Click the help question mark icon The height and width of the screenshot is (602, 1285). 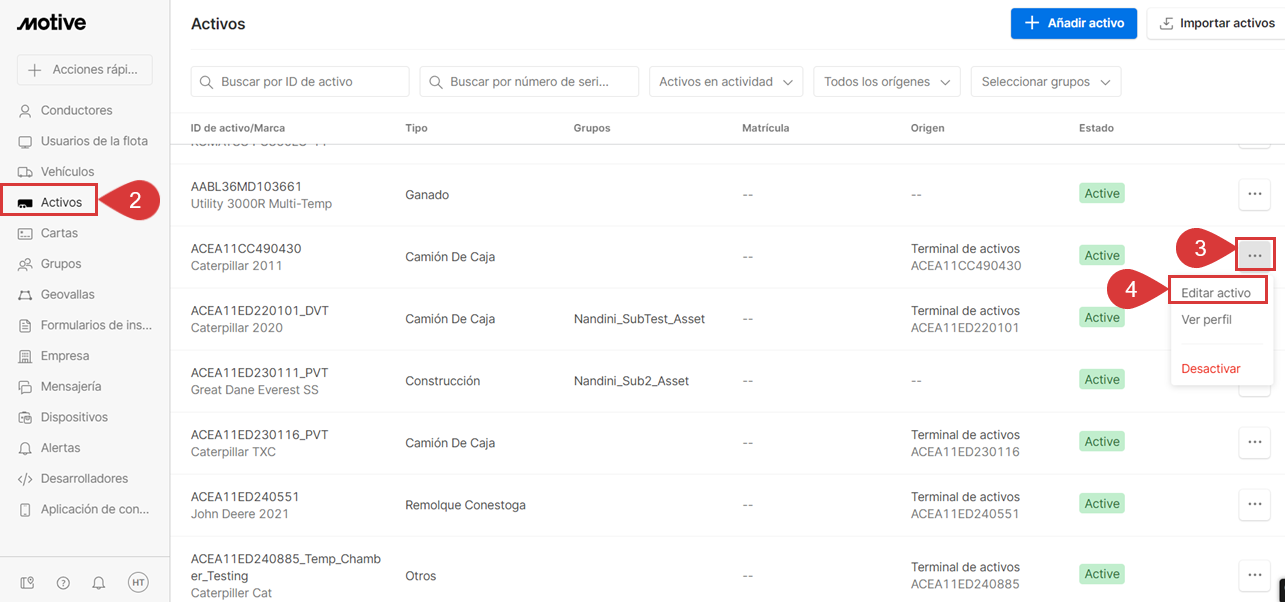[63, 582]
